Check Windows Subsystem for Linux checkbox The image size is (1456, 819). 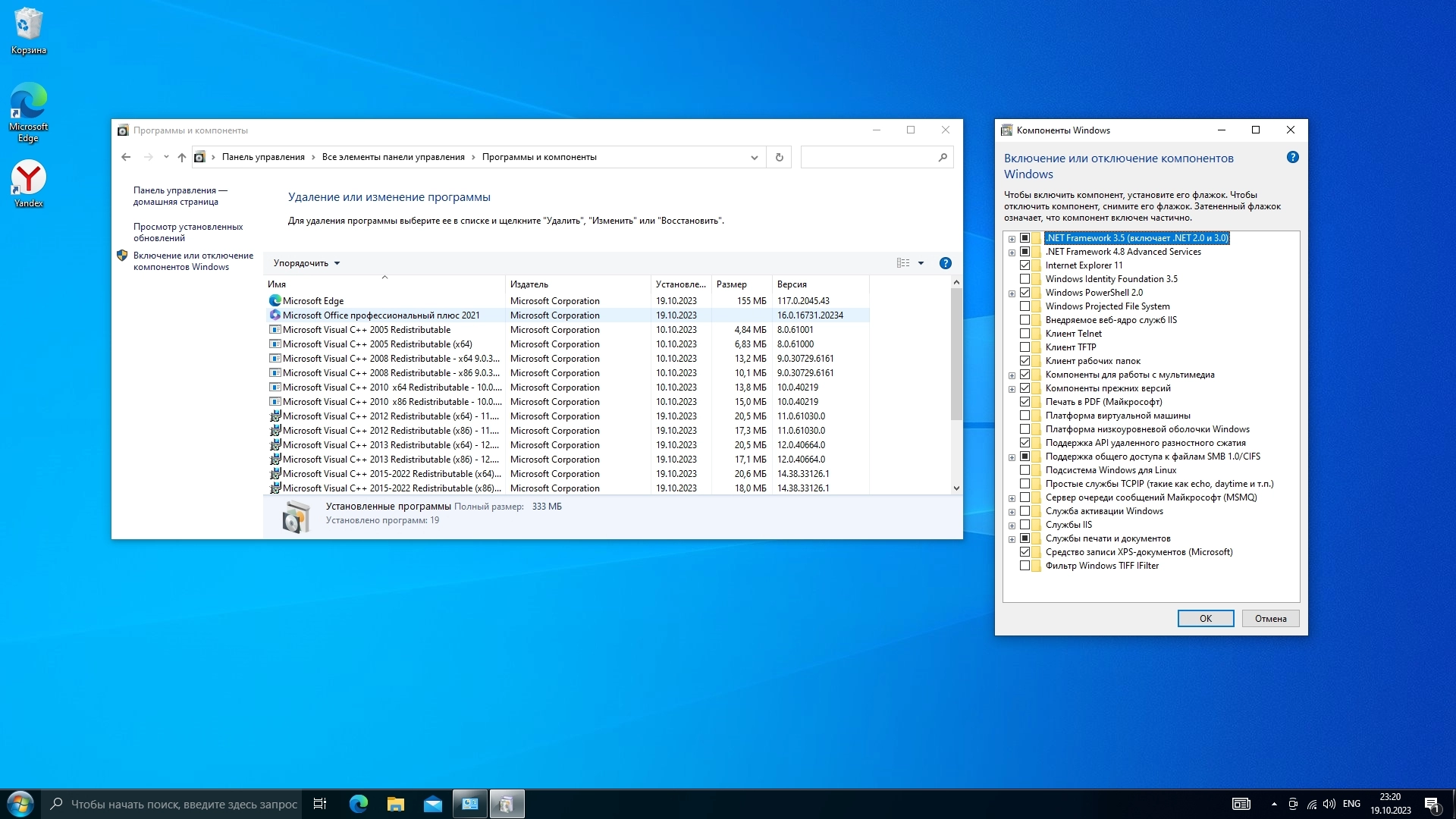coord(1025,470)
